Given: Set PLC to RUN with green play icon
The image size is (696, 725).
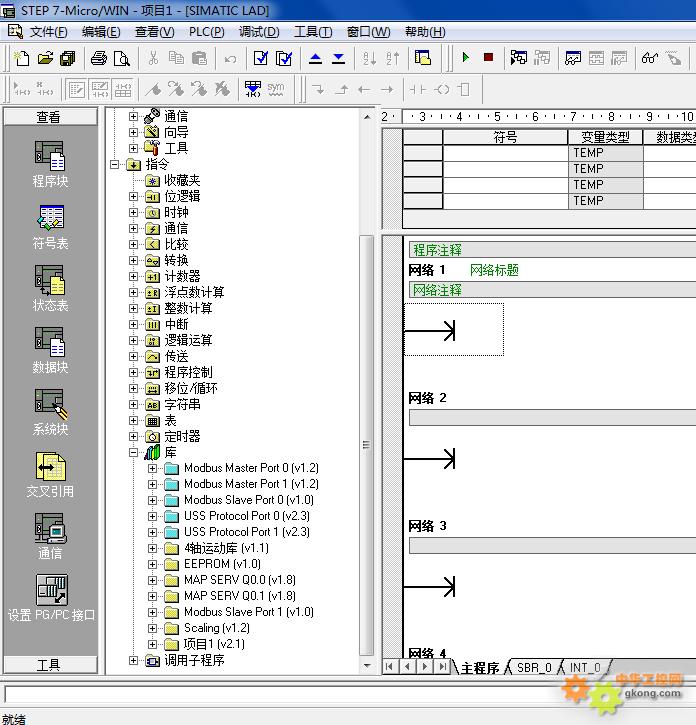Looking at the screenshot, I should (x=466, y=57).
